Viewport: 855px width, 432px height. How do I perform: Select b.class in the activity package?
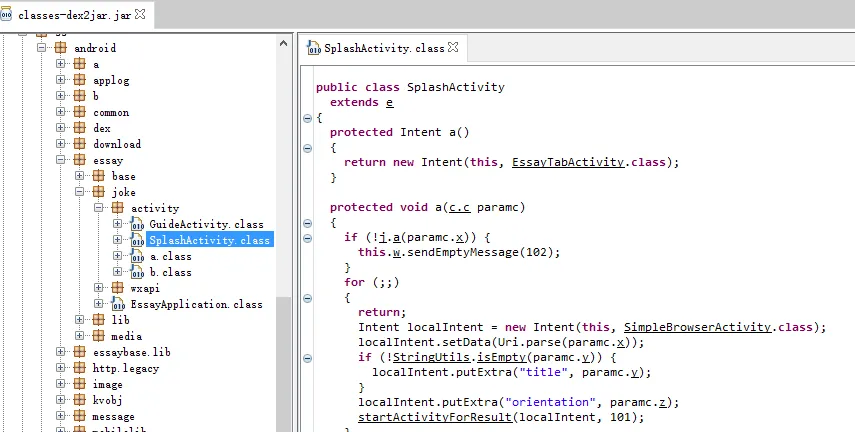click(x=170, y=272)
